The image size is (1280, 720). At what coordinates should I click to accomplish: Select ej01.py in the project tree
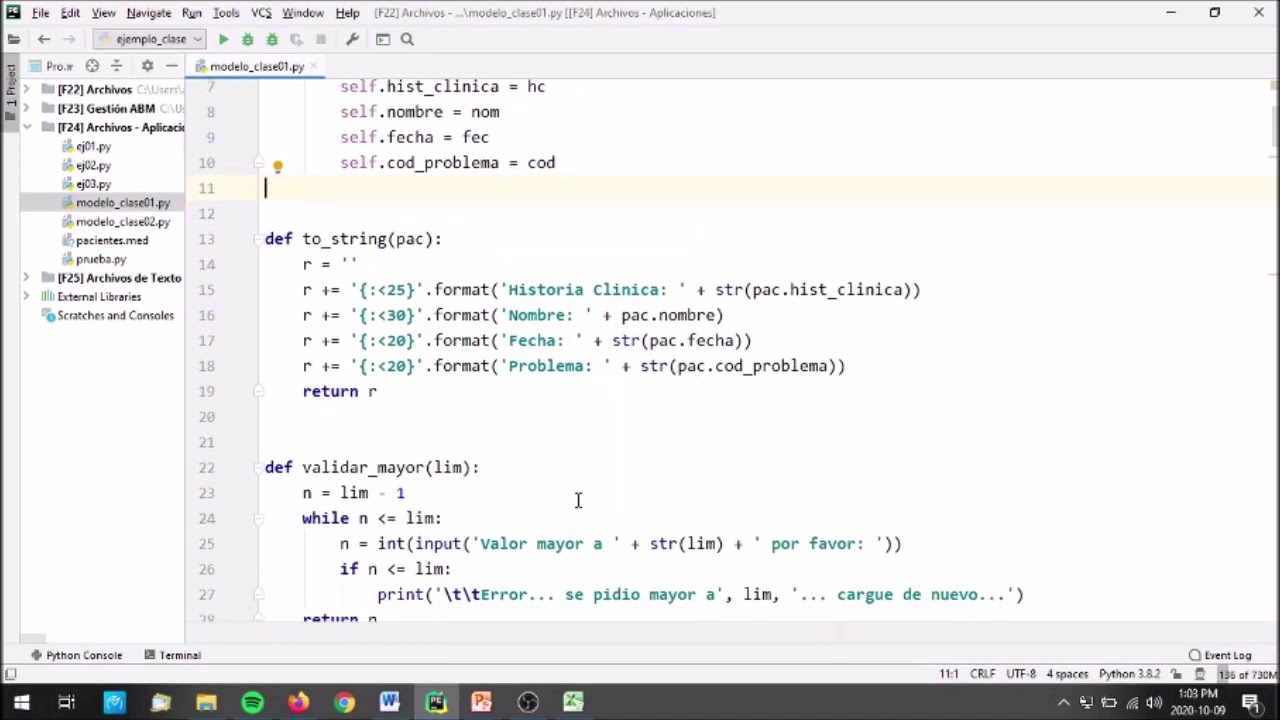93,146
